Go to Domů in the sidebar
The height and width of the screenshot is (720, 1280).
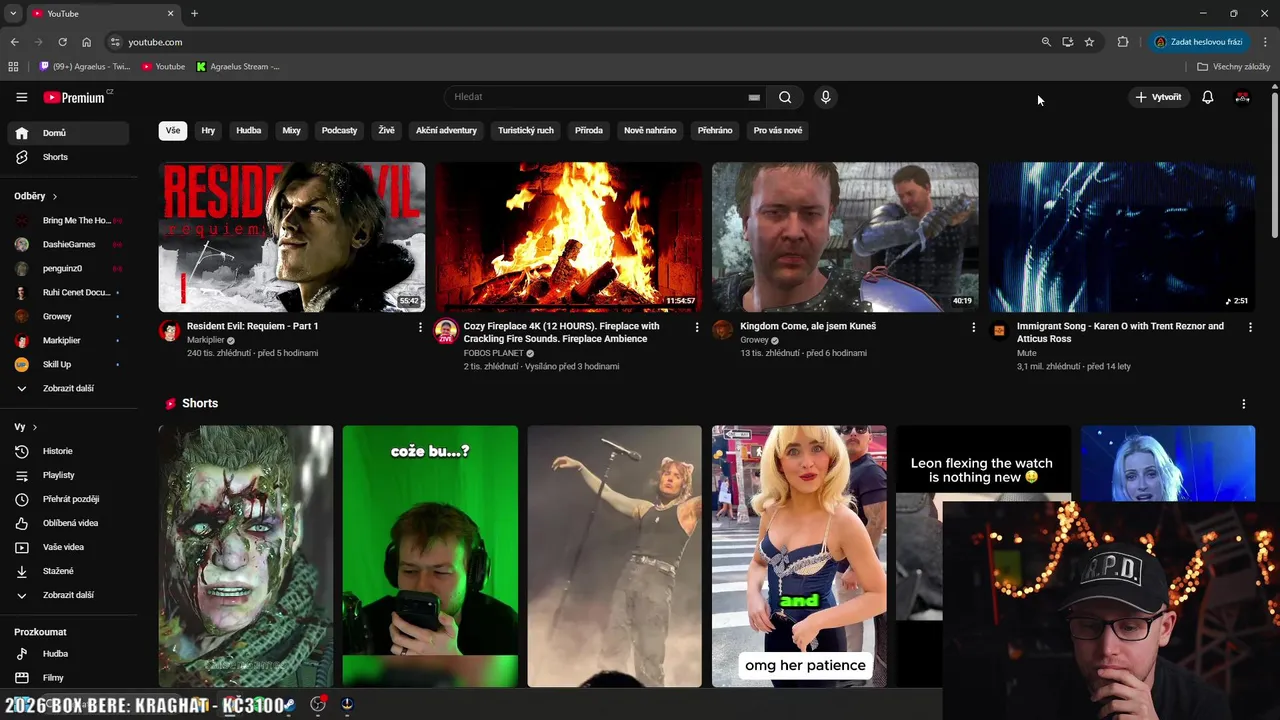69,133
